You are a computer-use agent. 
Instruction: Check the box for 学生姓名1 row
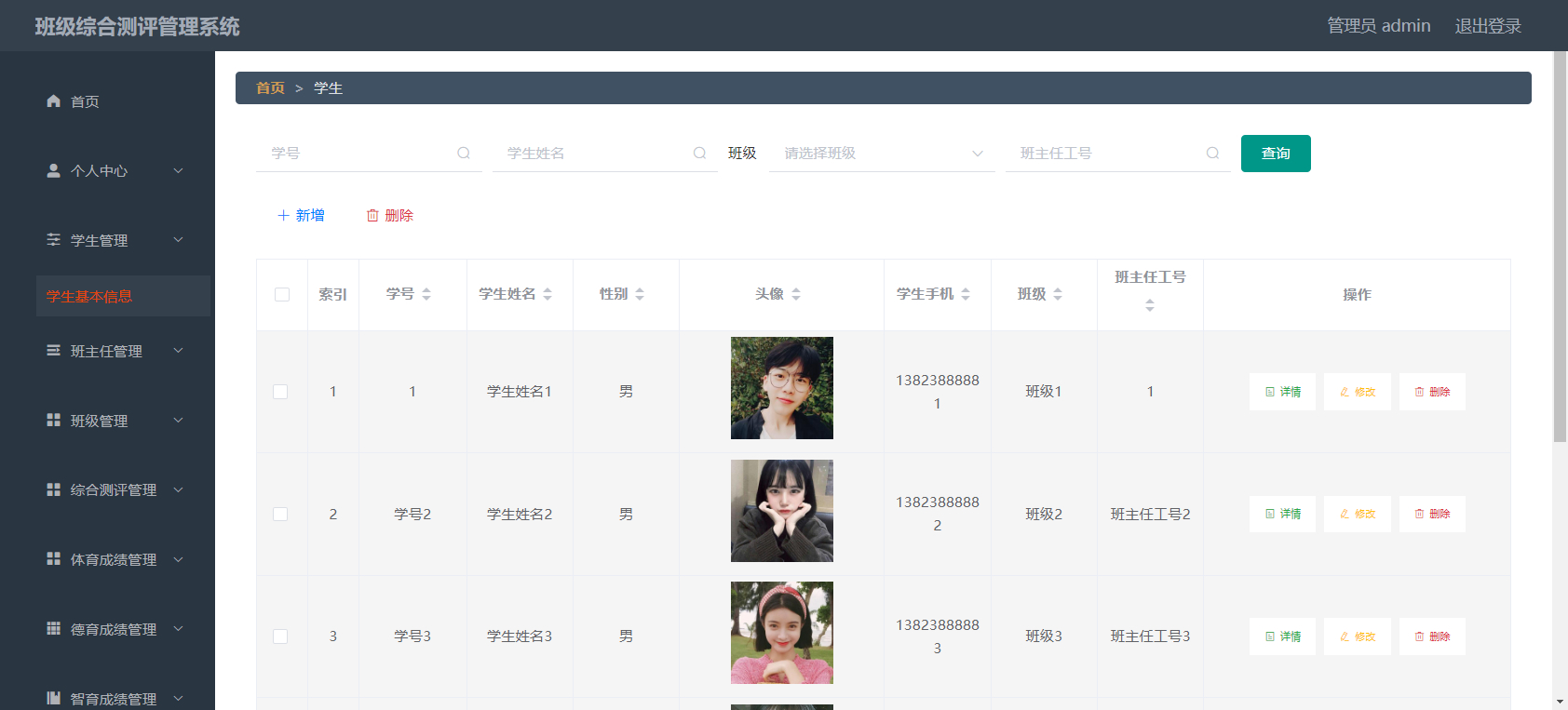pos(280,392)
